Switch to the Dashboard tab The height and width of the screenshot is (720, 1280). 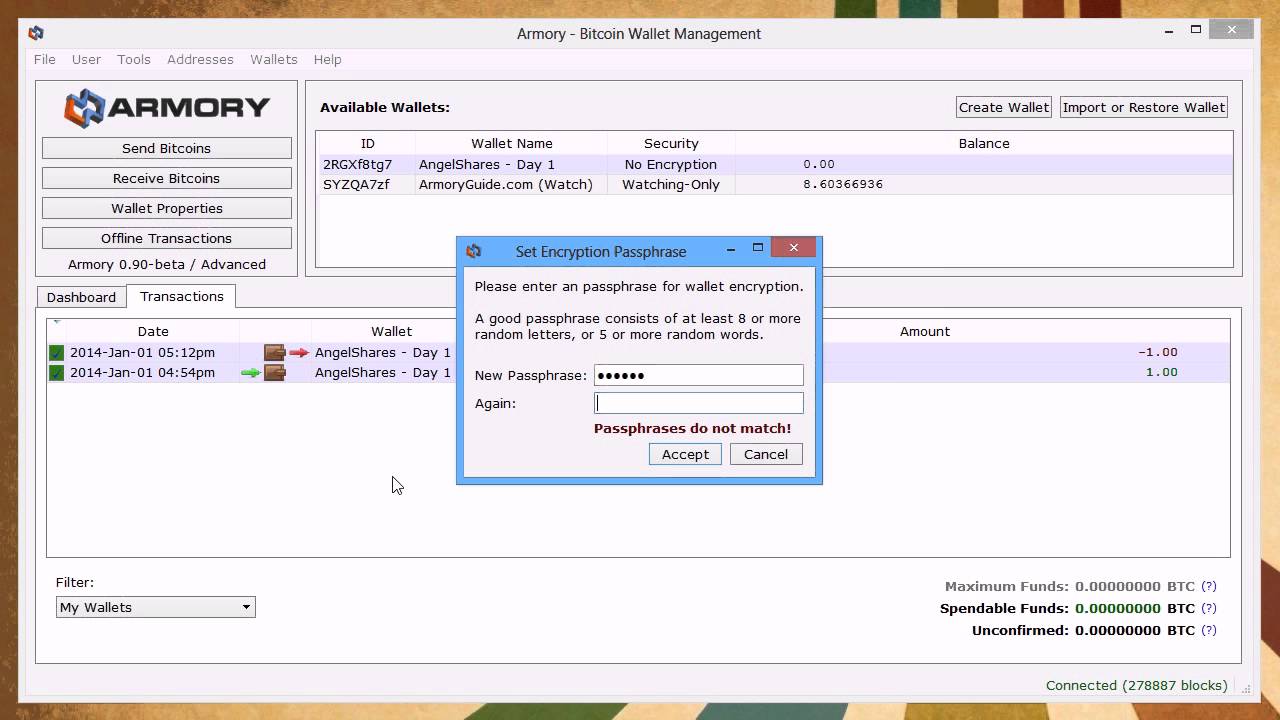click(81, 297)
